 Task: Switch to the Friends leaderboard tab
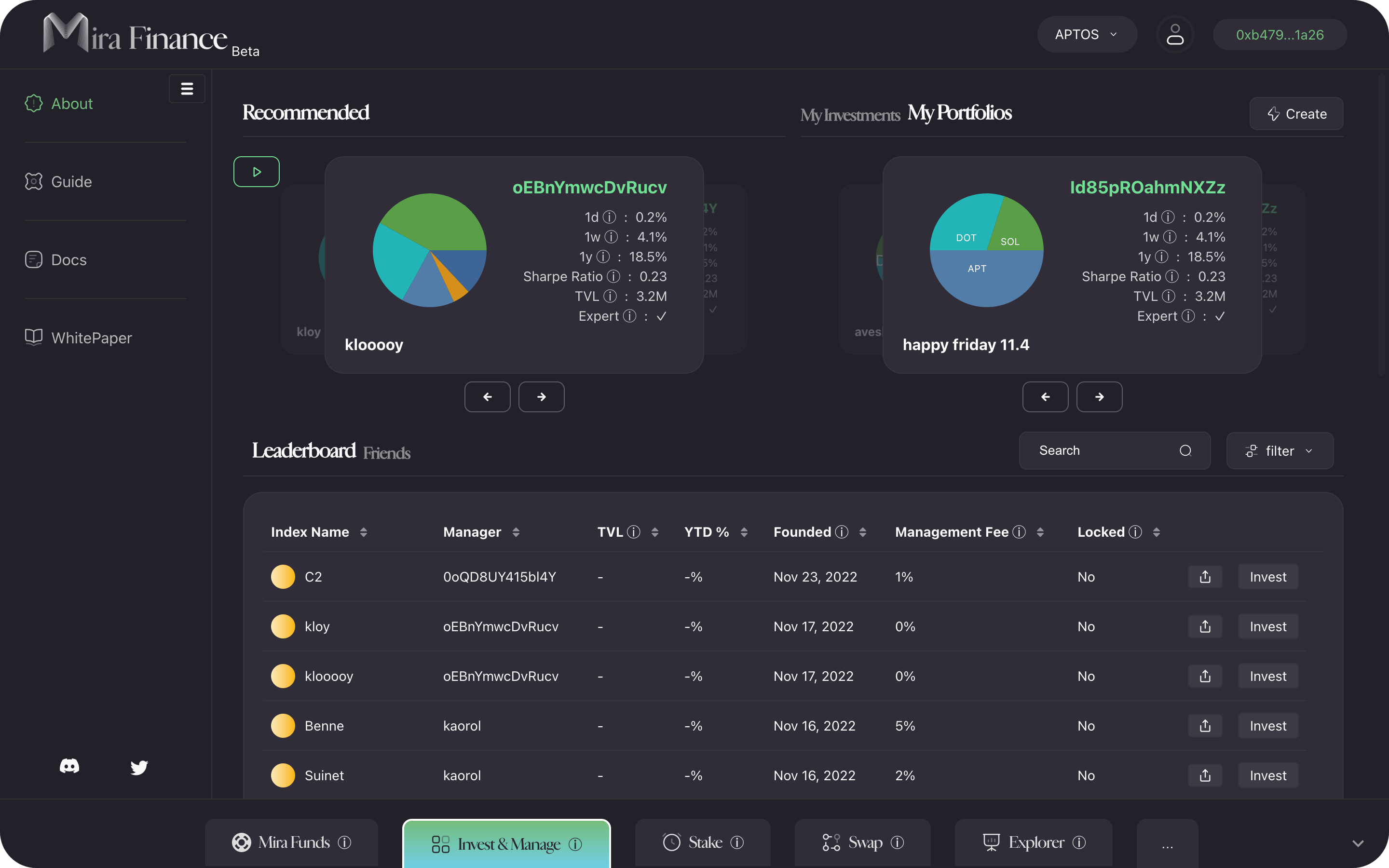[x=386, y=453]
